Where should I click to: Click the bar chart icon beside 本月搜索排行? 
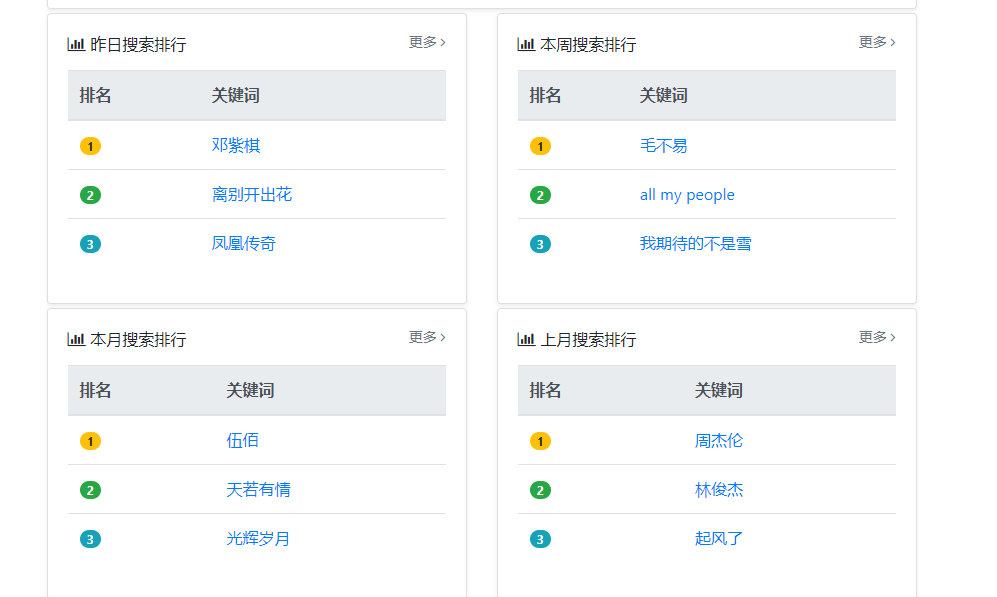[76, 339]
